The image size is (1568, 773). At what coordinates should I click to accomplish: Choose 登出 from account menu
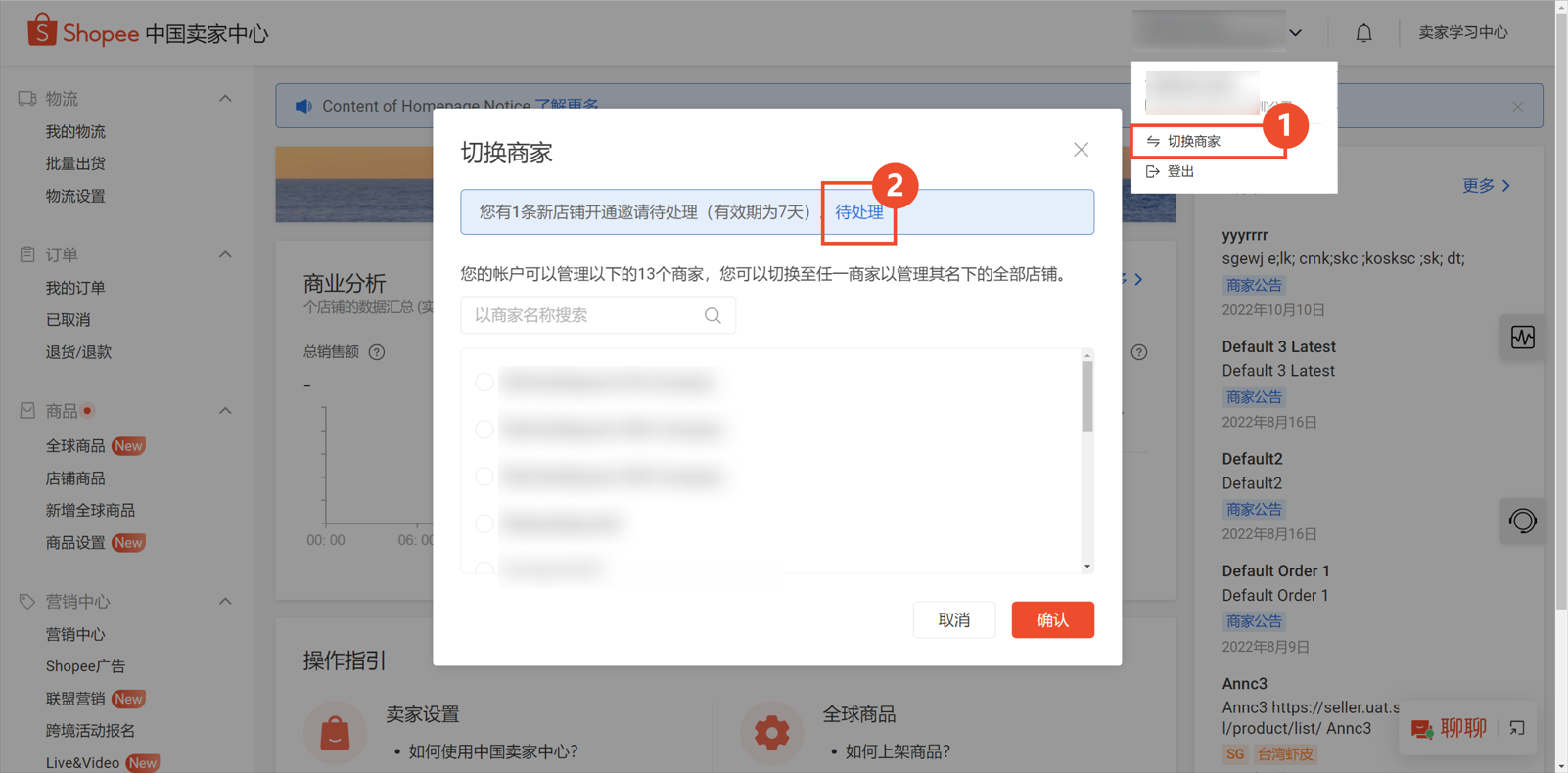coord(1181,172)
